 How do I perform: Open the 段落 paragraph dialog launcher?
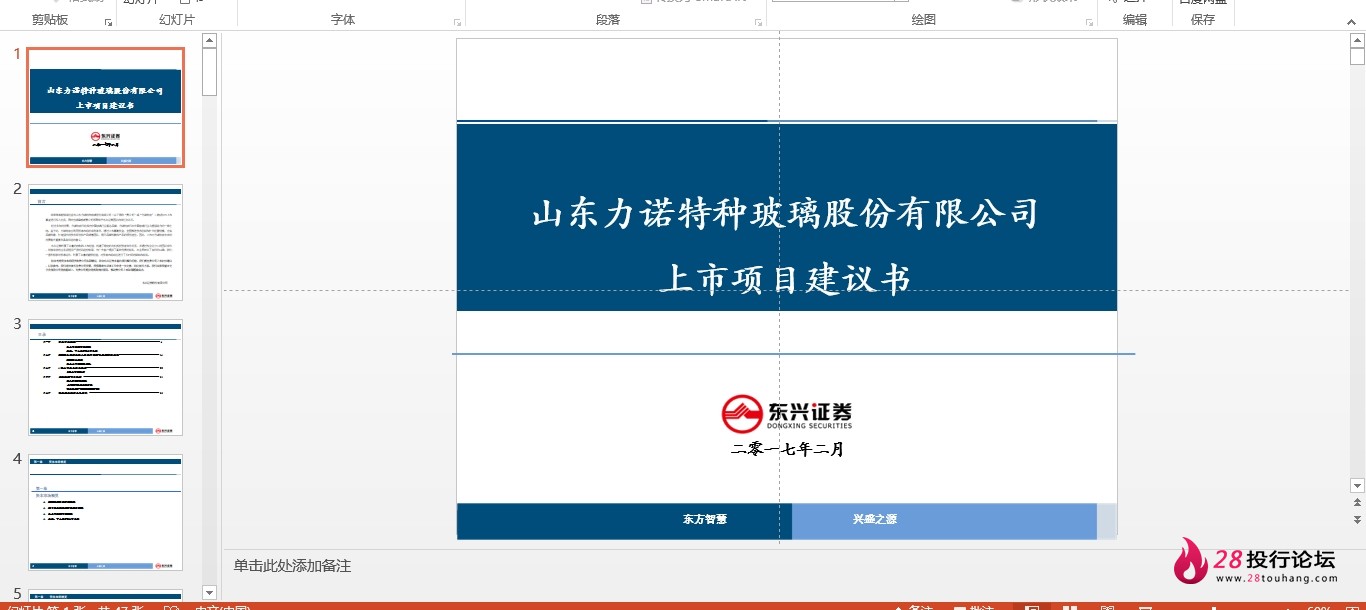(759, 21)
